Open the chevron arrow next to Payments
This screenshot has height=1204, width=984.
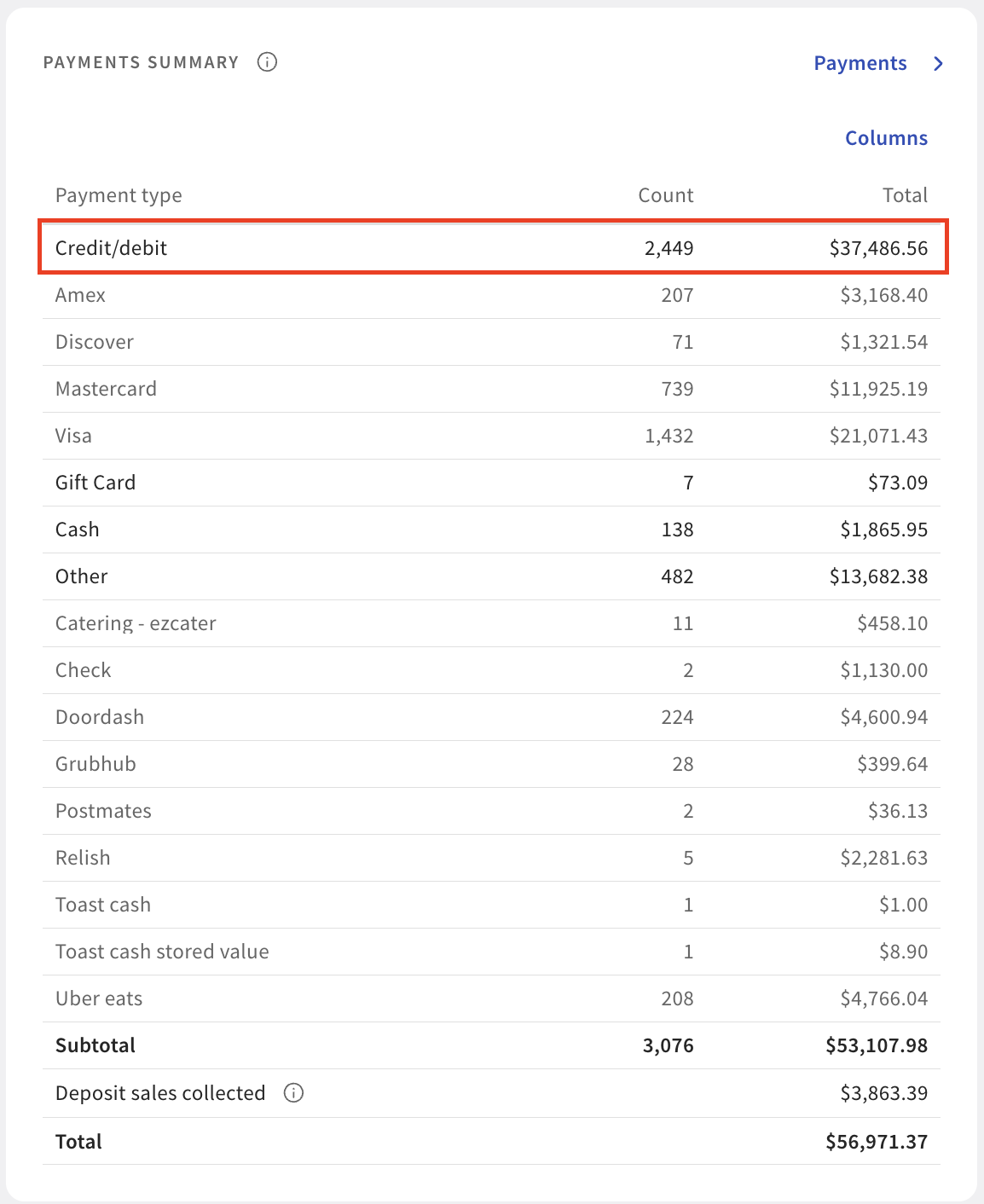pyautogui.click(x=938, y=64)
